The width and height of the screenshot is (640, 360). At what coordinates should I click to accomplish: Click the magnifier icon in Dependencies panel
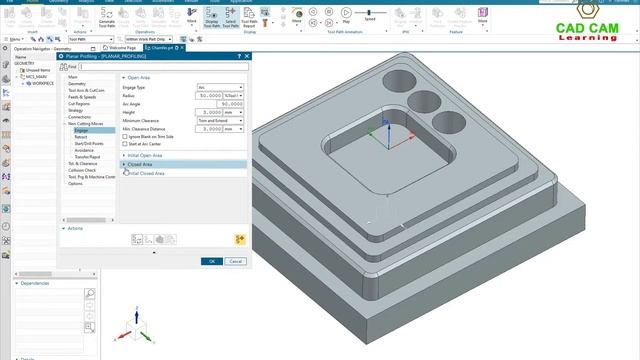[x=90, y=293]
